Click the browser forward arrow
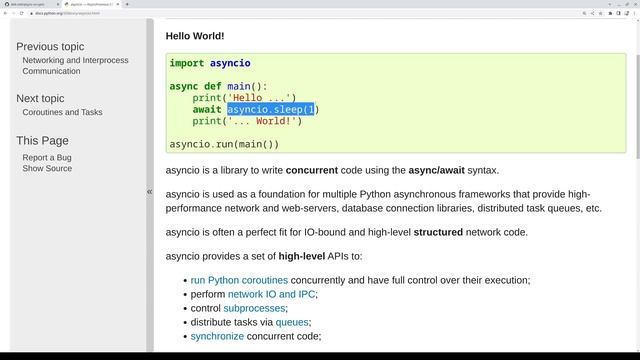This screenshot has height=360, width=640. 13,13
